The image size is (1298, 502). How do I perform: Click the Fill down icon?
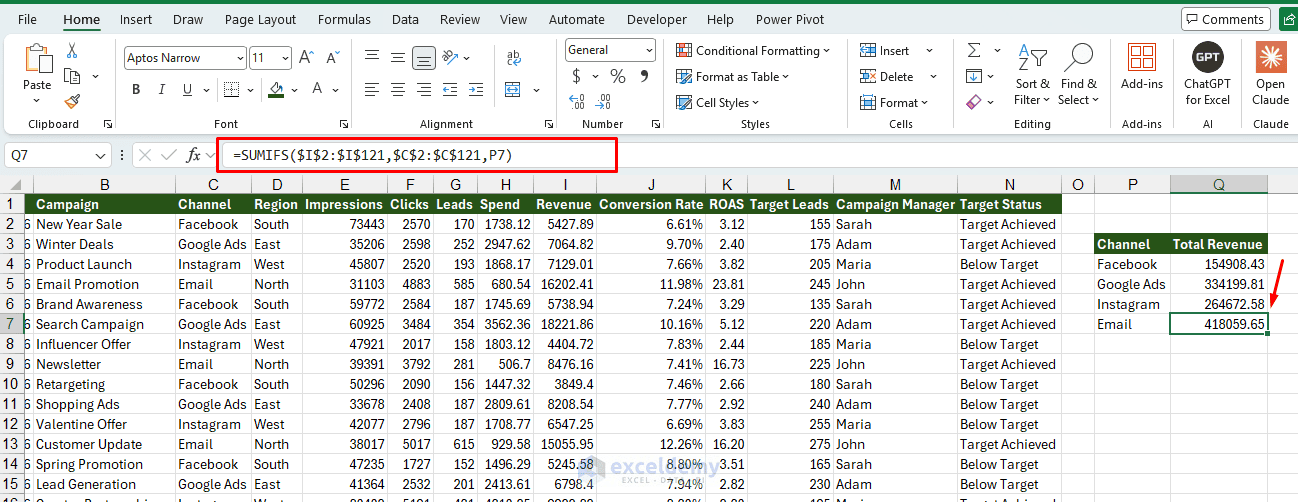tap(974, 76)
